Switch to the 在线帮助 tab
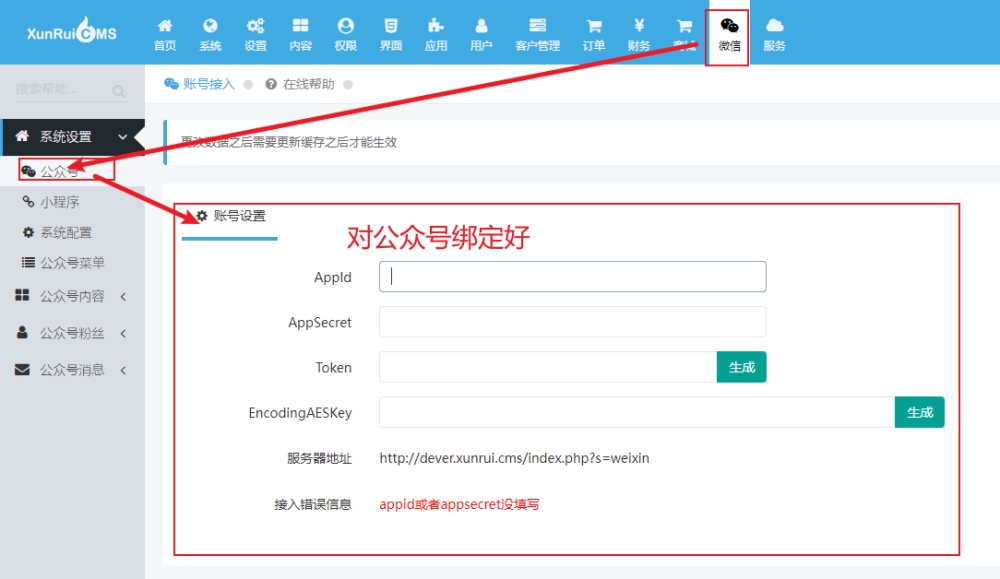Image resolution: width=1000 pixels, height=579 pixels. pos(300,84)
